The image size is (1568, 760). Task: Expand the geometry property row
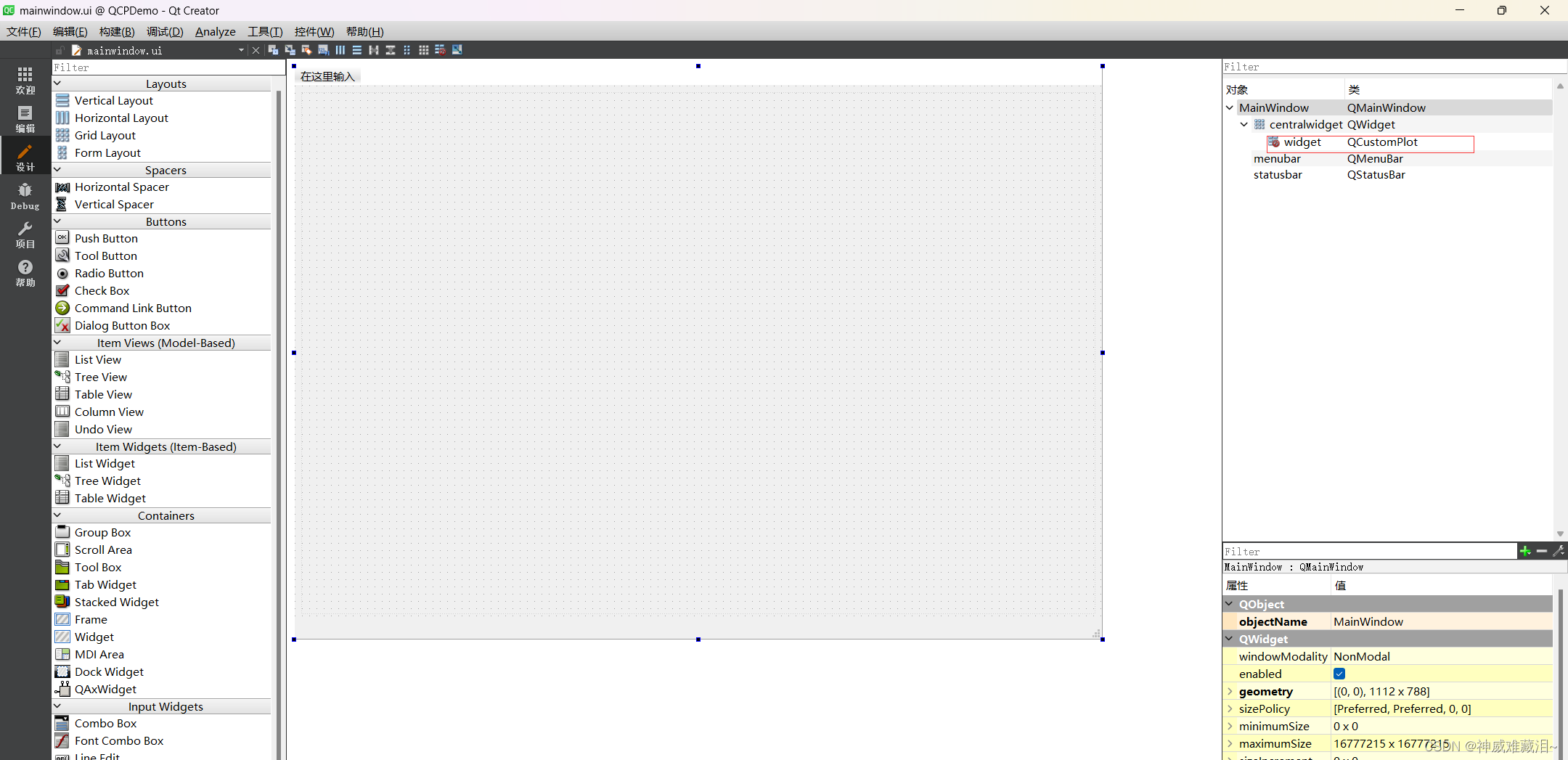click(1229, 691)
